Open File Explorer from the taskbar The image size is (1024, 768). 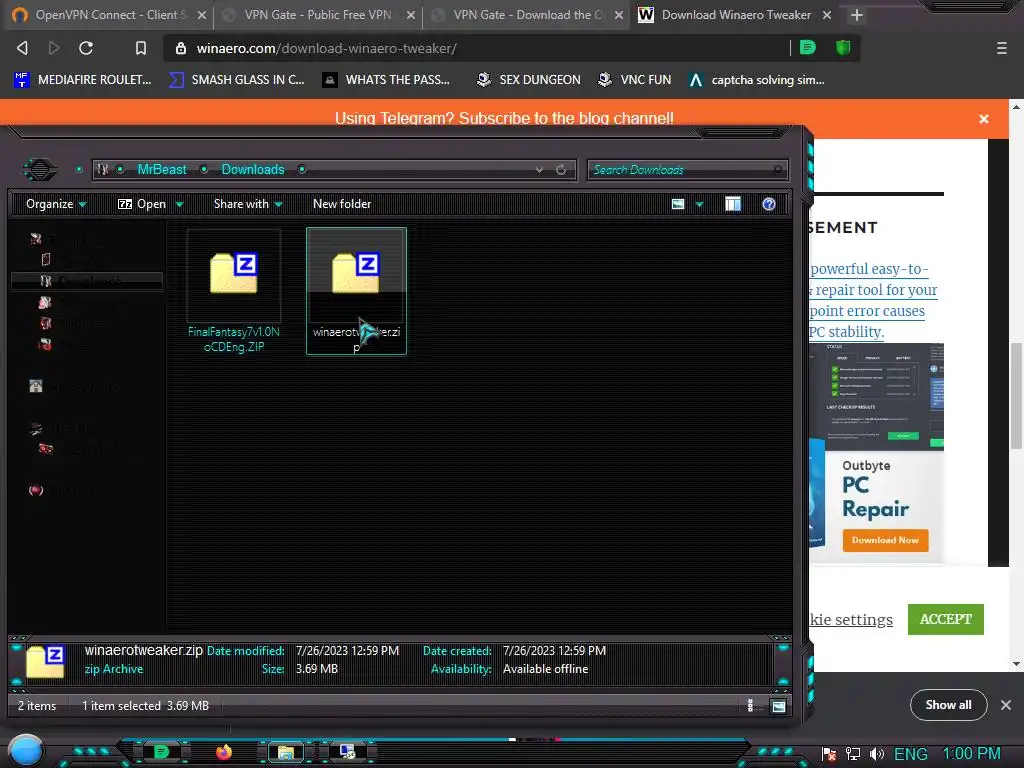coord(285,752)
